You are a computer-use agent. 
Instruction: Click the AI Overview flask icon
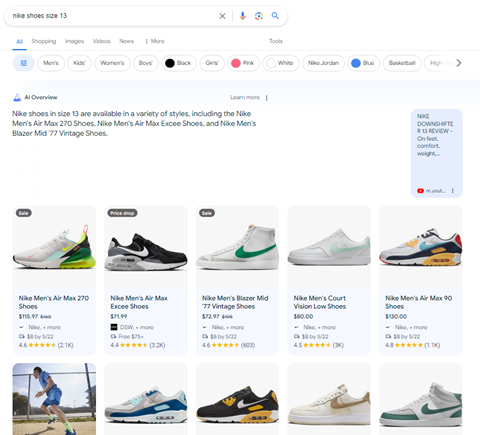[x=17, y=97]
